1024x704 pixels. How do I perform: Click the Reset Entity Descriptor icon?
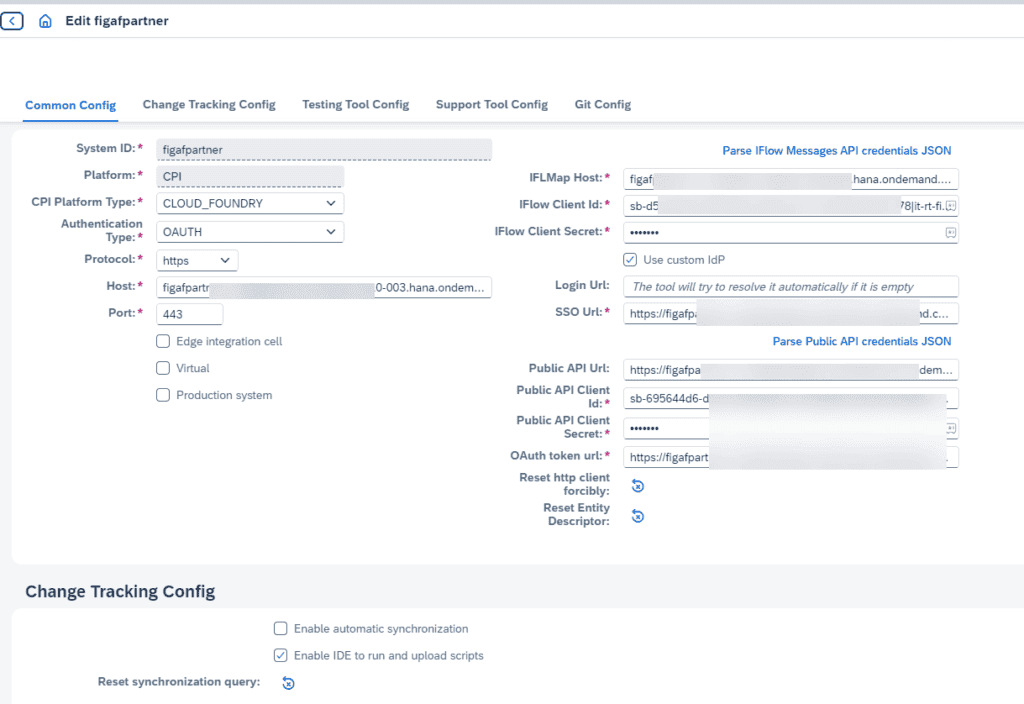[638, 516]
